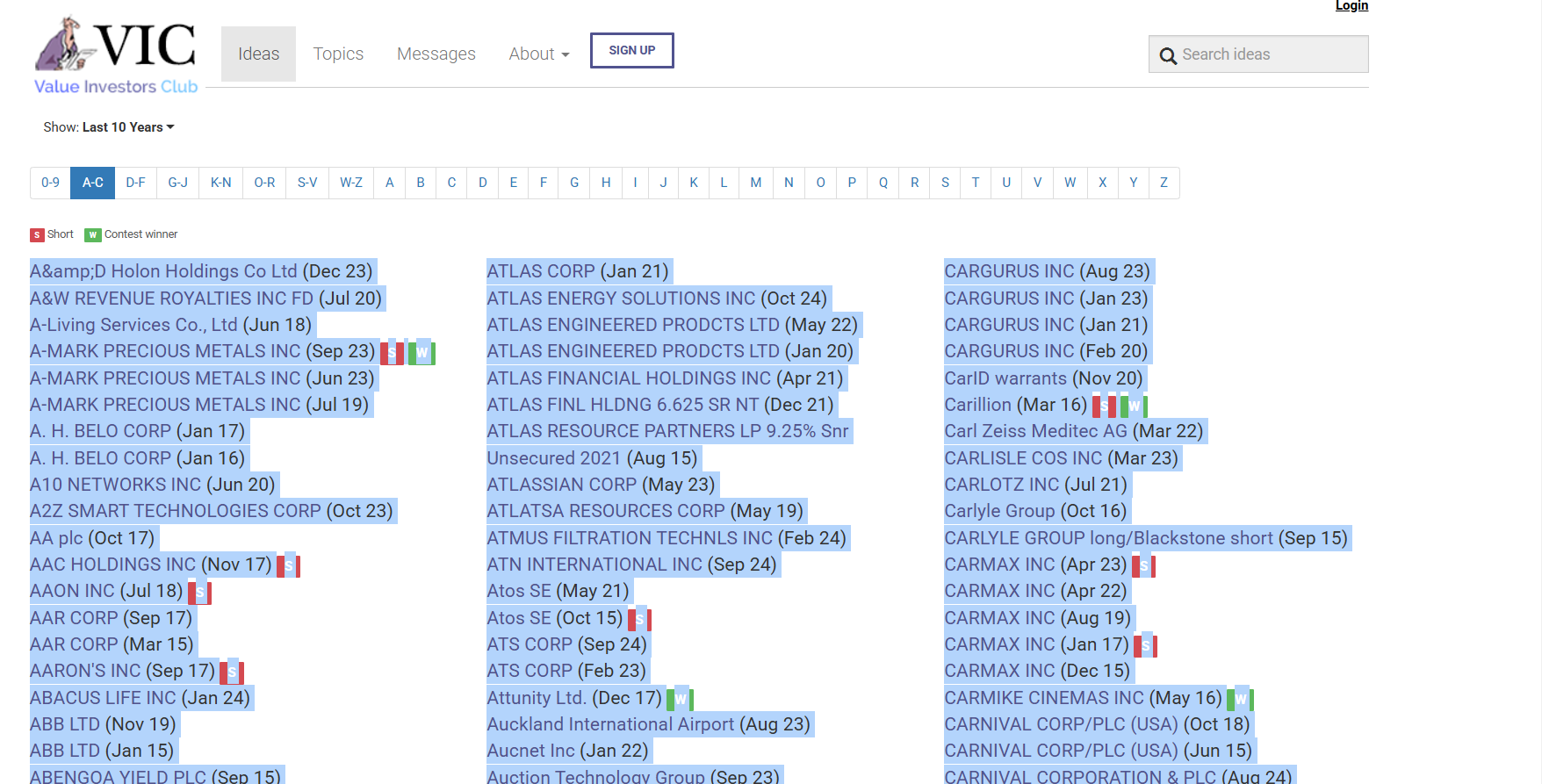Select the K-N filter tab

tap(221, 183)
